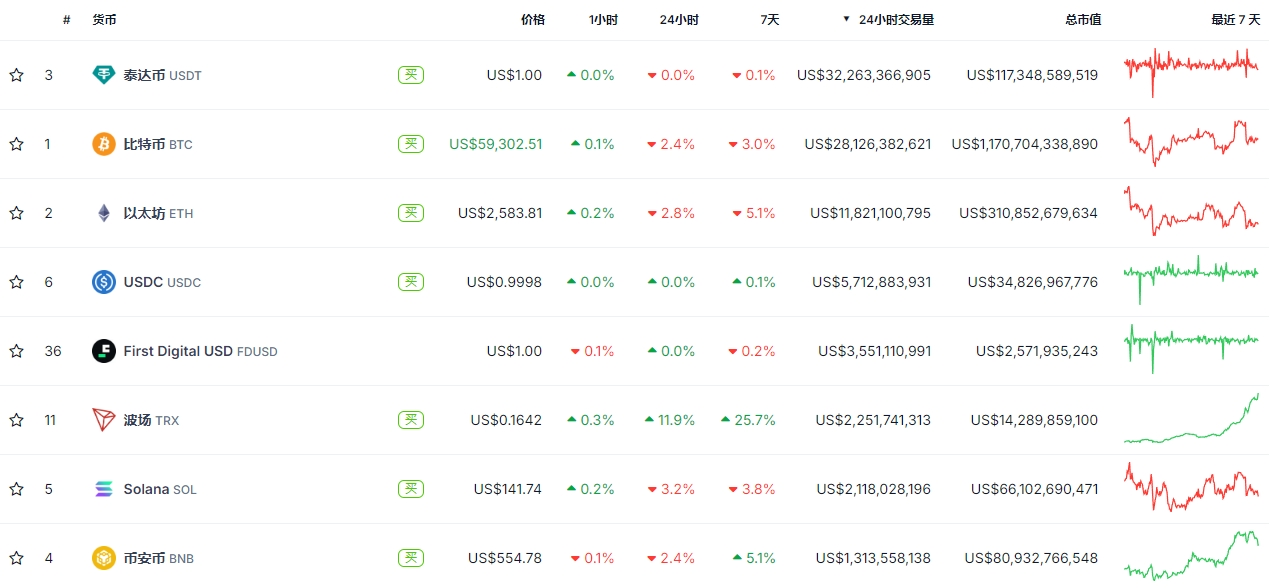Screen dimensions: 1270x588
Task: Sort by the 1小时 change column
Action: click(x=603, y=19)
